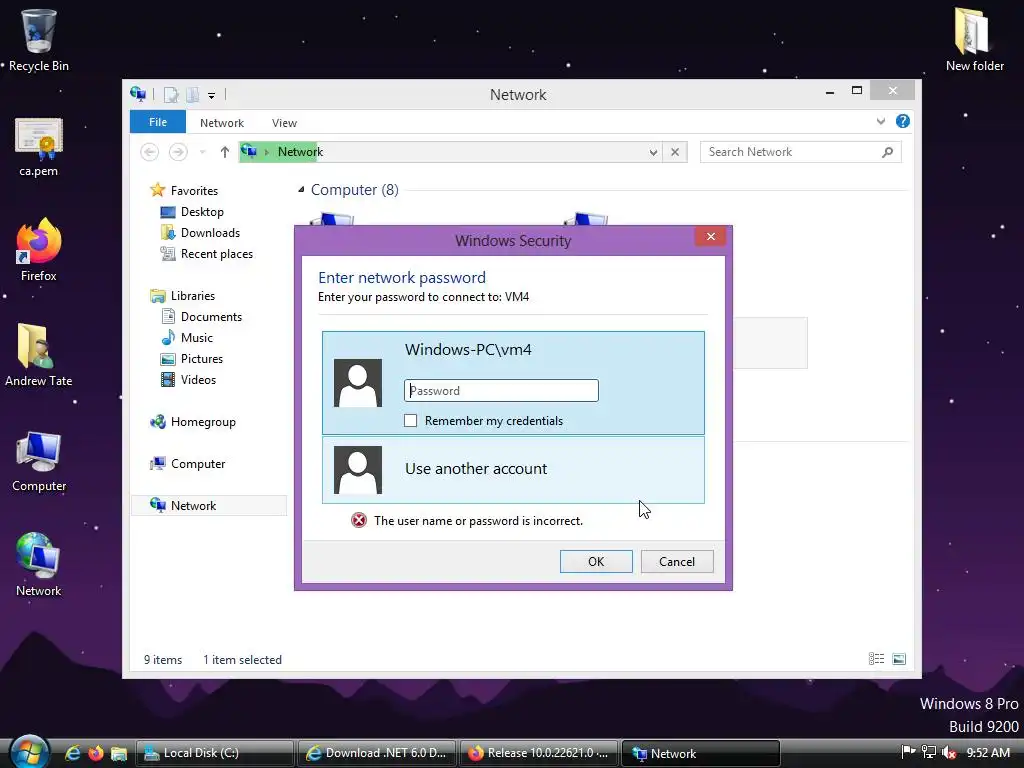Click the 9:52 AM clock
The height and width of the screenshot is (768, 1024).
[x=988, y=752]
